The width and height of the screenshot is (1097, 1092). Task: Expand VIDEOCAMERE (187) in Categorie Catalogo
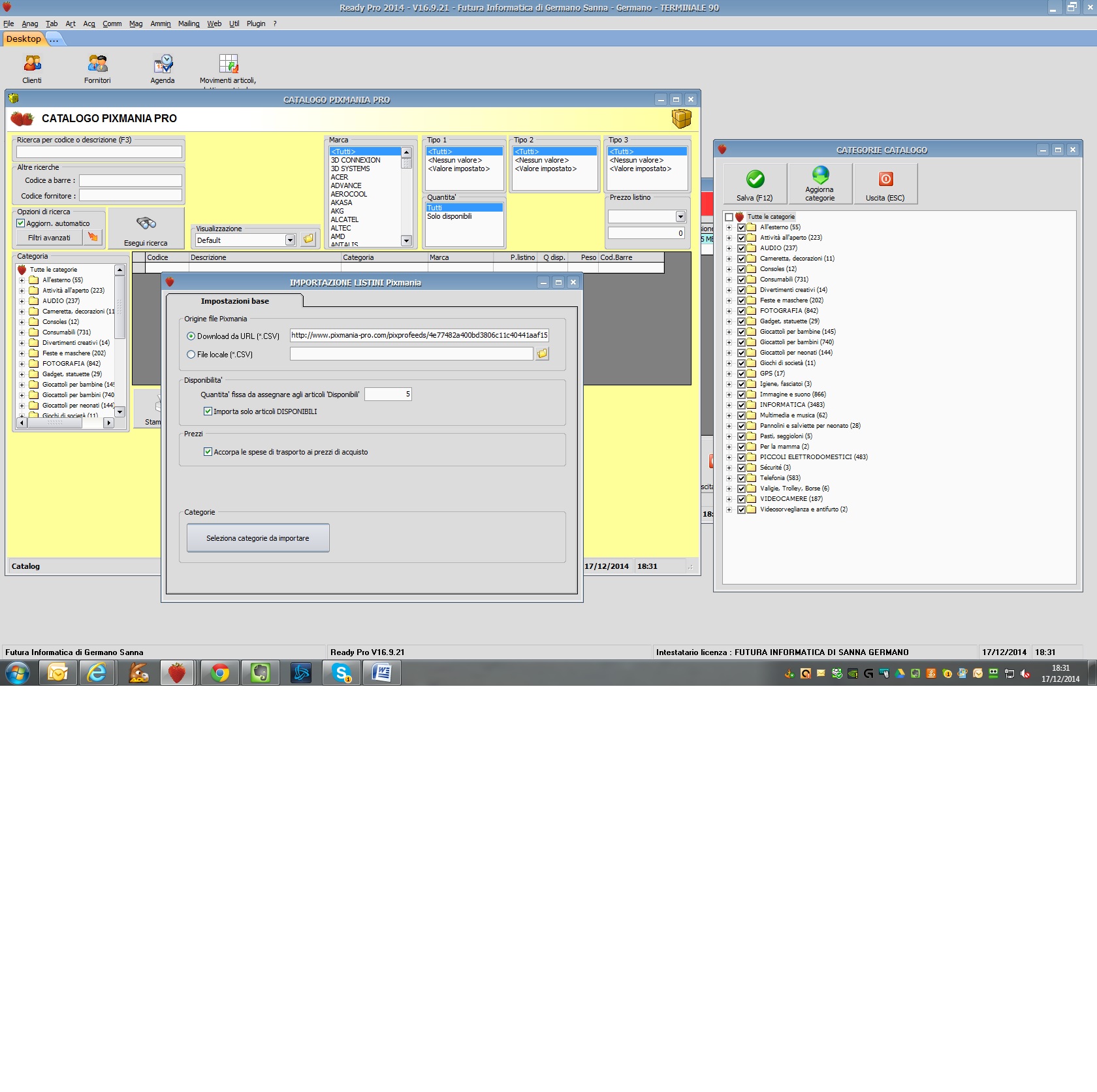(x=729, y=499)
